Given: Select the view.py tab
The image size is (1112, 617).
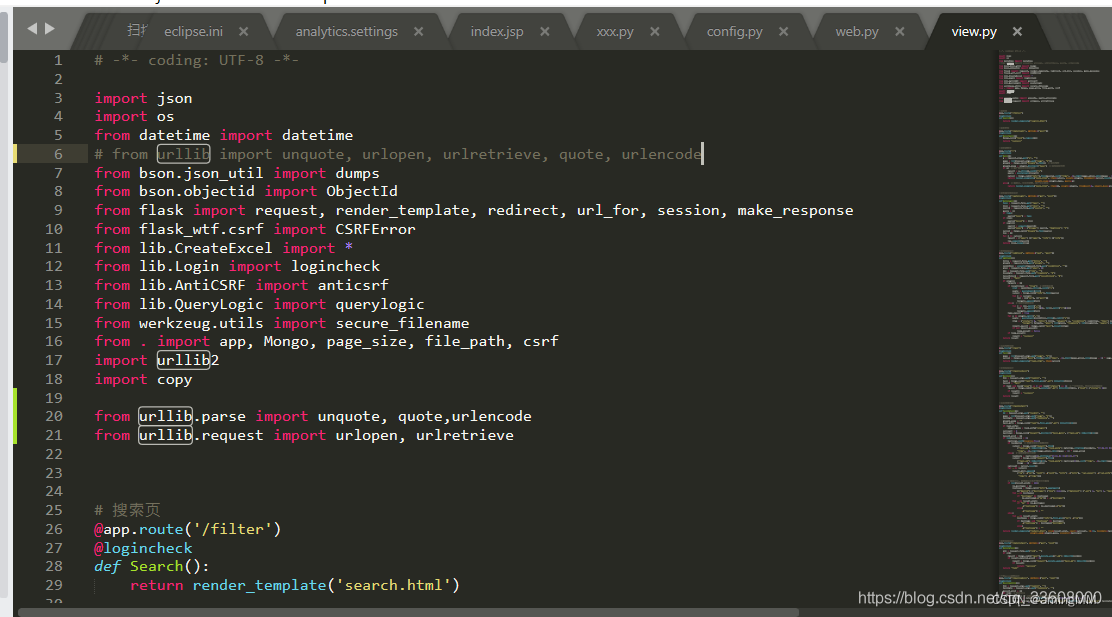Looking at the screenshot, I should [x=974, y=31].
